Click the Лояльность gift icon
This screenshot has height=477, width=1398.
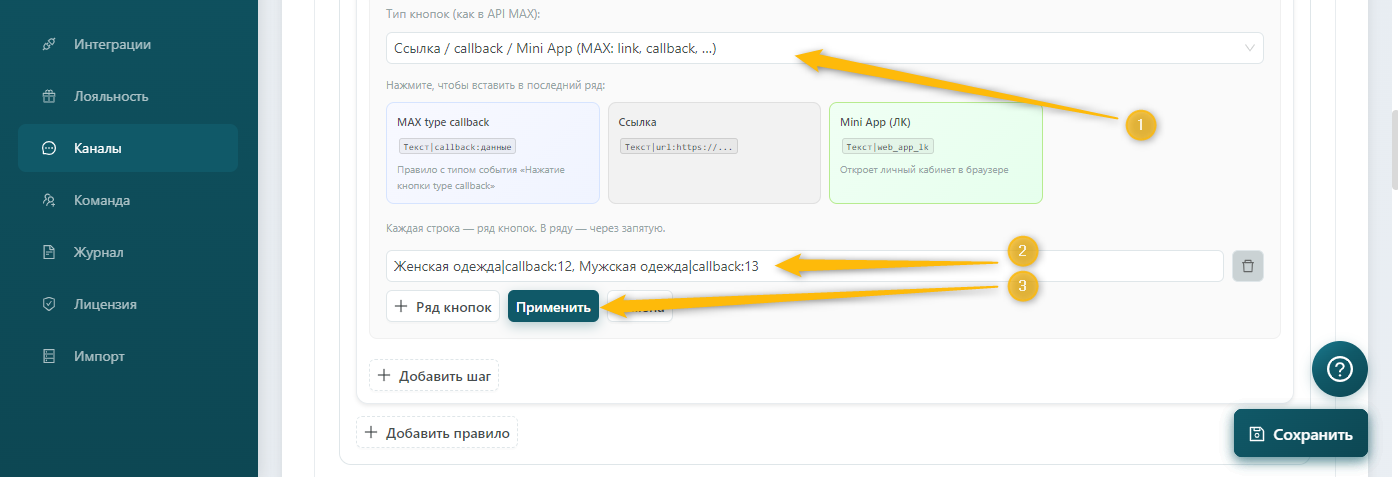48,97
